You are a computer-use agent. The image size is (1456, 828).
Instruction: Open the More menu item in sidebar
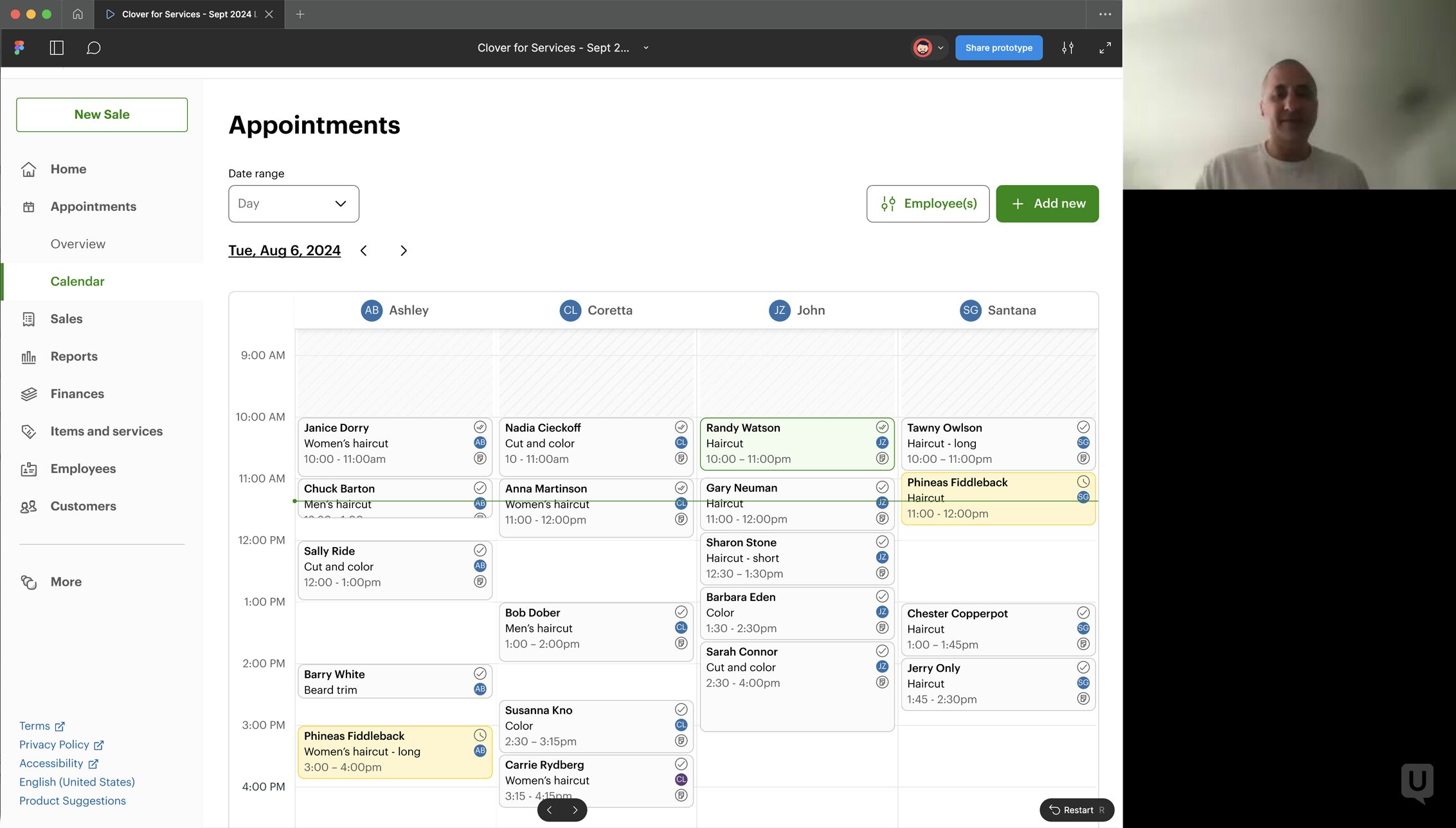65,581
